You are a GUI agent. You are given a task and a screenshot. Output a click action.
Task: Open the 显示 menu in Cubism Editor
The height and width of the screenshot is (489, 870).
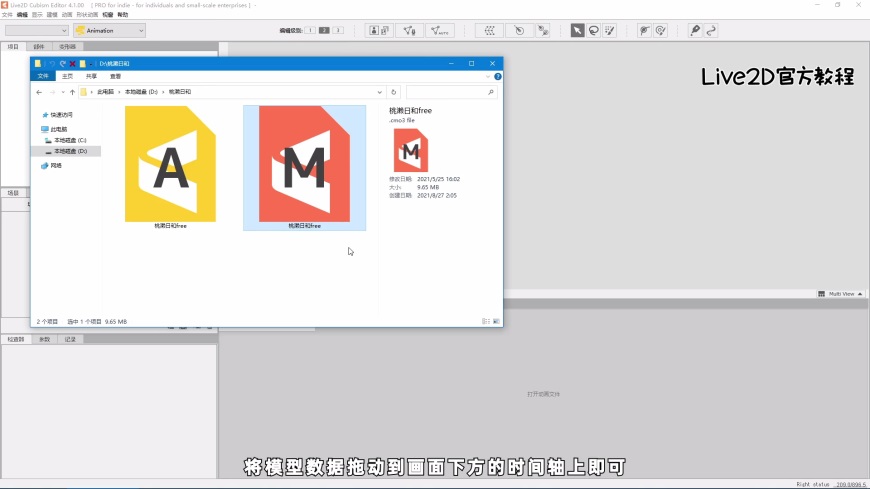click(x=37, y=15)
